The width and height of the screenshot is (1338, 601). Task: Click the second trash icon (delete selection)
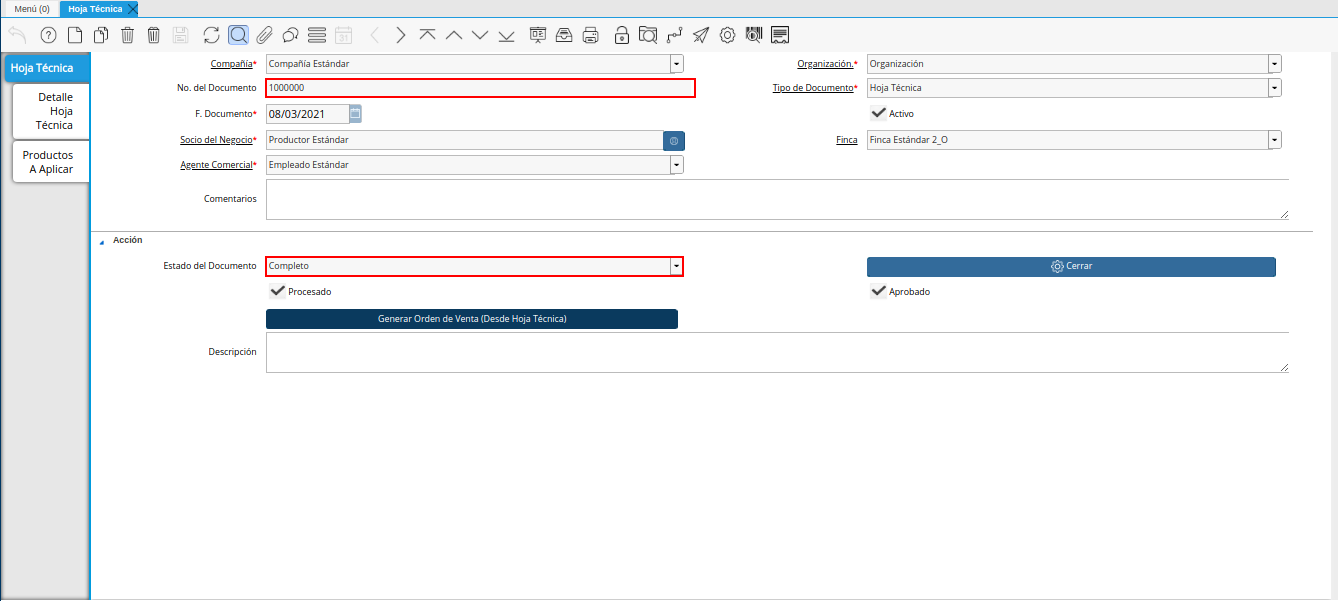pos(153,35)
